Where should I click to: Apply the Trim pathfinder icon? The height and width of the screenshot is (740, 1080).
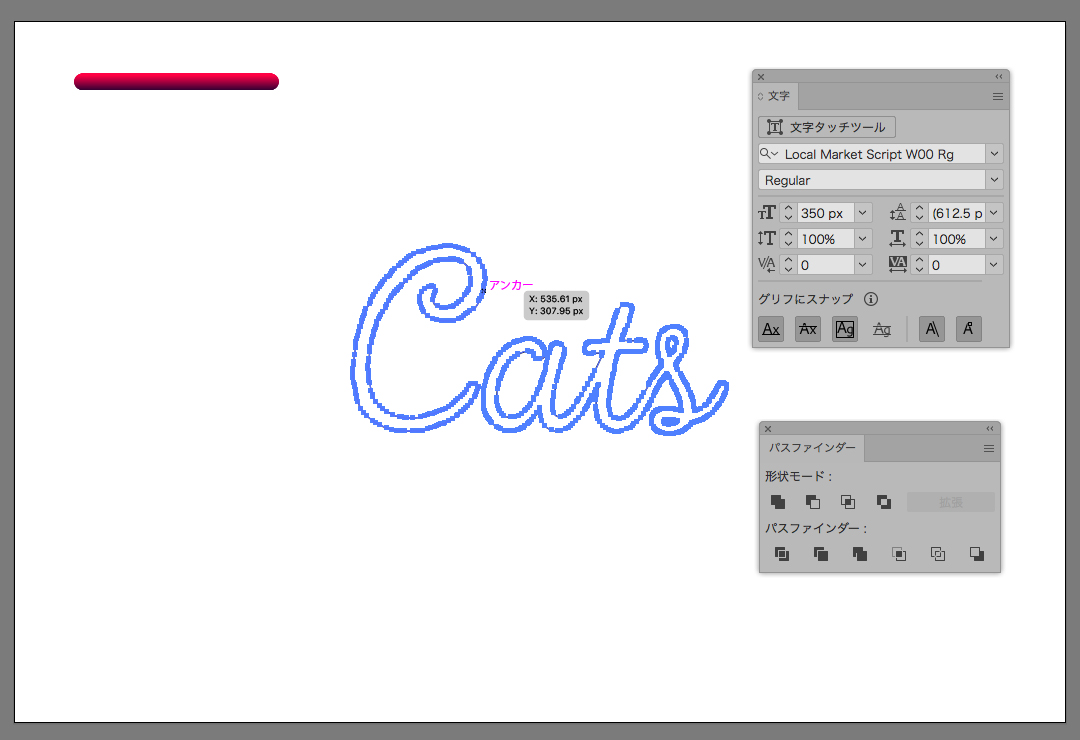821,554
